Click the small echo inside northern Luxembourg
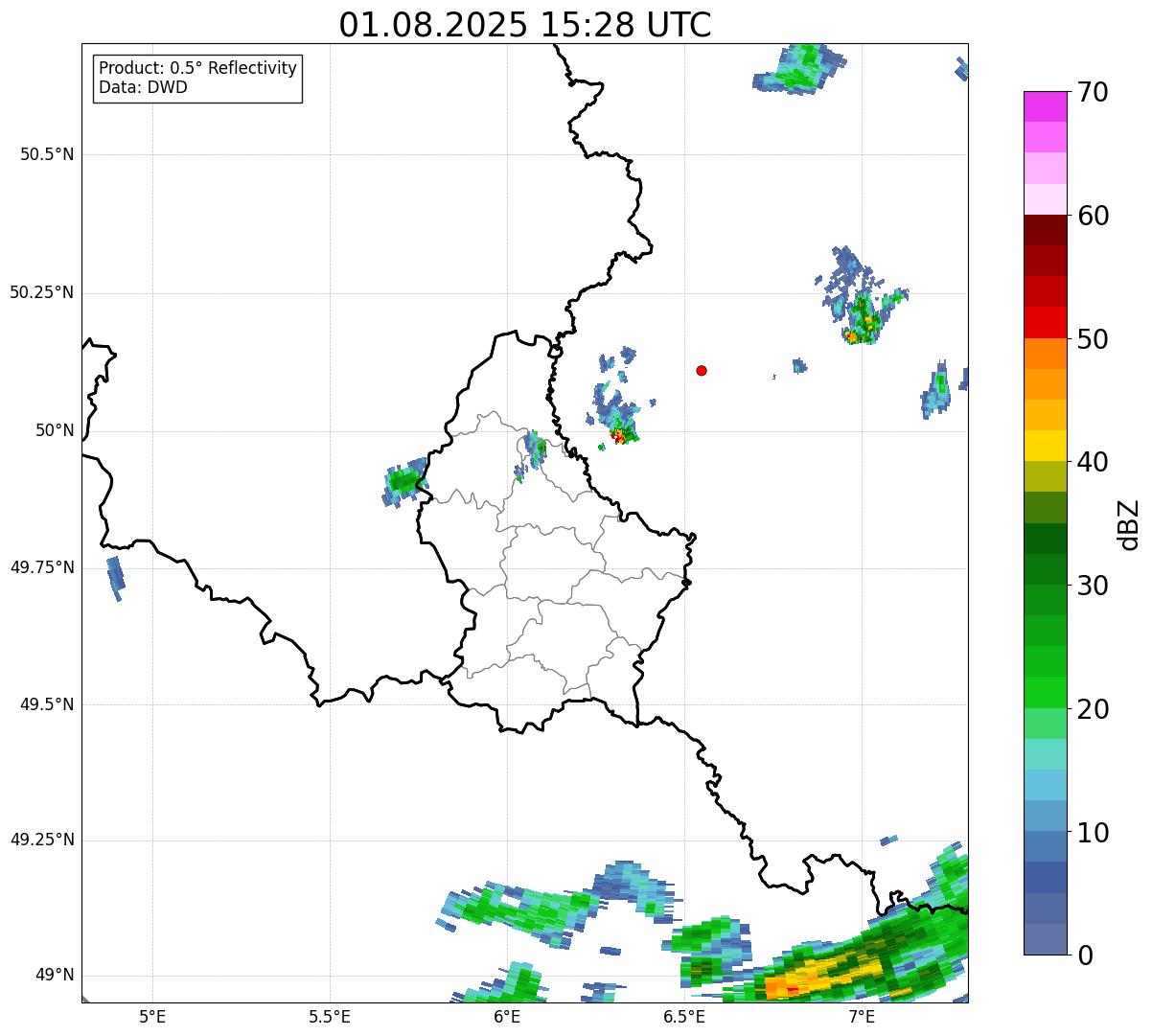This screenshot has height=1036, width=1152. click(535, 446)
